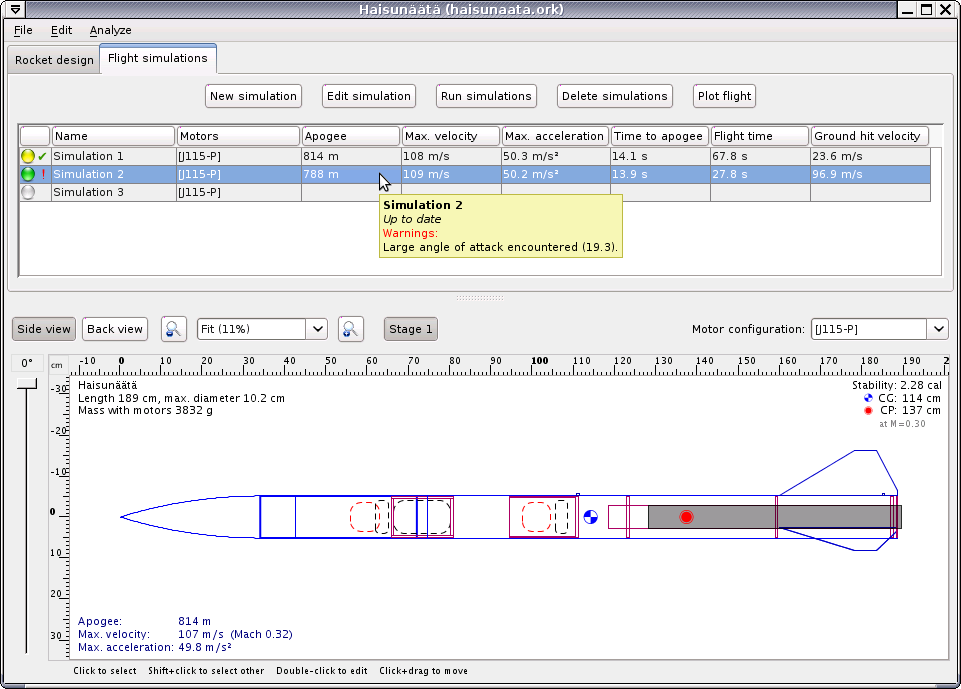Click the red CP marker on the rocket

(686, 517)
